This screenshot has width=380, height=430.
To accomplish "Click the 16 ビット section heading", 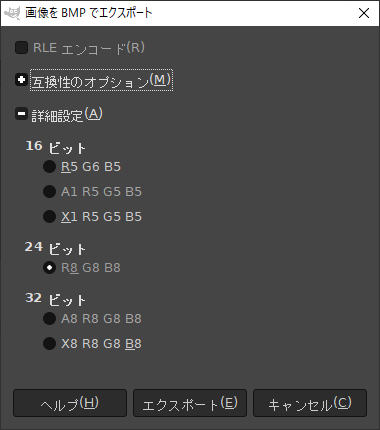I will pos(56,147).
